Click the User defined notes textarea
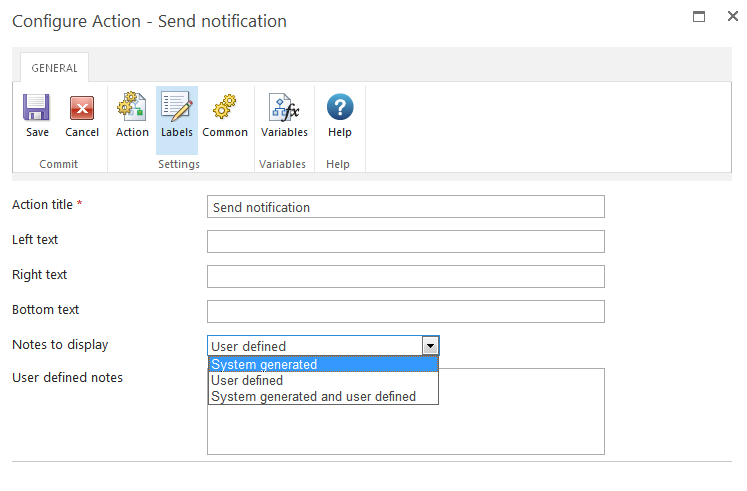Viewport: 747px width, 491px height. (520, 425)
